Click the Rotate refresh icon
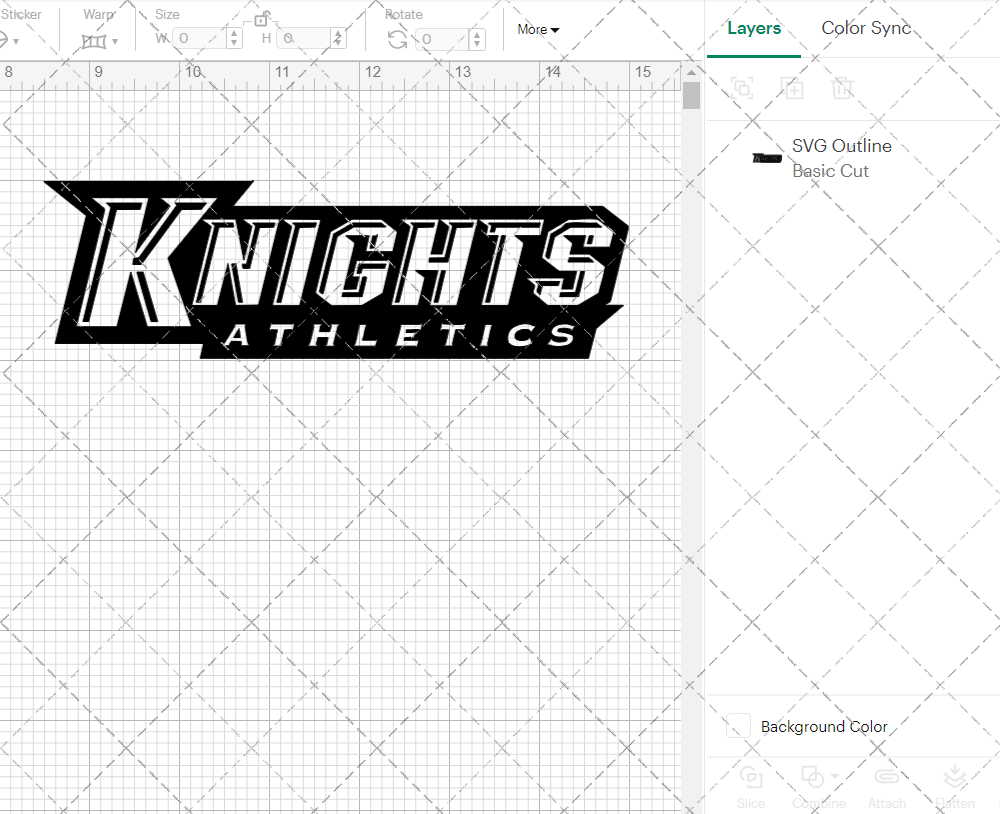The width and height of the screenshot is (1000, 814). point(396,37)
